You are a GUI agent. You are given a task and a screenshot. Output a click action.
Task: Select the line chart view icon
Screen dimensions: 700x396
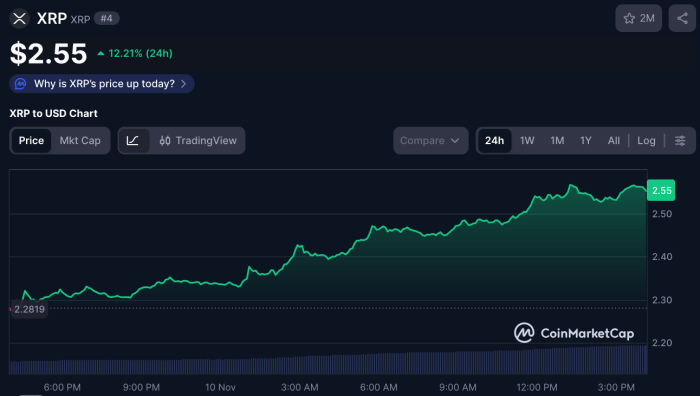coord(133,141)
